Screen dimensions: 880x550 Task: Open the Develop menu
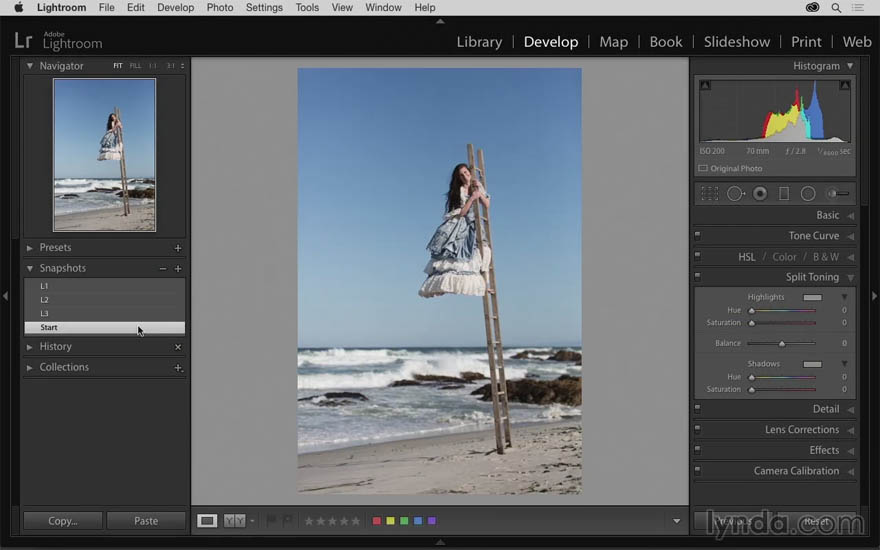176,7
